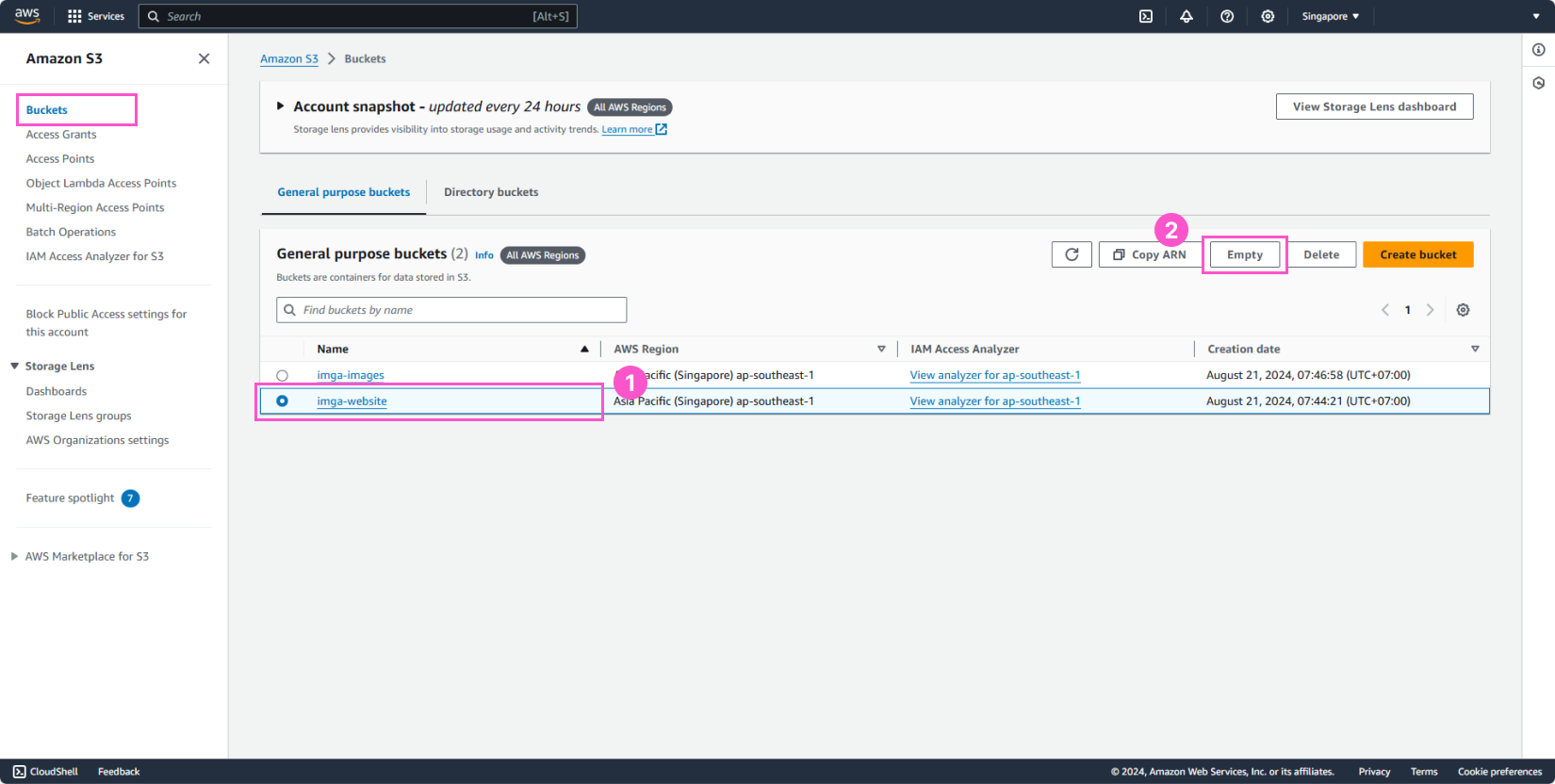The height and width of the screenshot is (784, 1555).
Task: Expand AWS Marketplace for S3
Action: pyautogui.click(x=14, y=556)
